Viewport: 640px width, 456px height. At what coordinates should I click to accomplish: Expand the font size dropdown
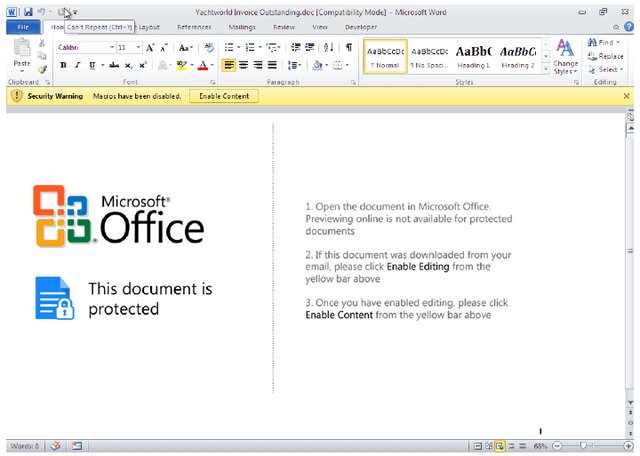(137, 47)
